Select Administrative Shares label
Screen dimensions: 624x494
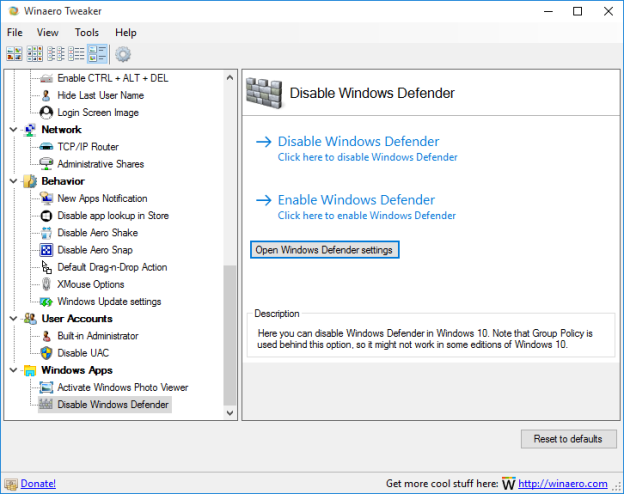tap(101, 164)
